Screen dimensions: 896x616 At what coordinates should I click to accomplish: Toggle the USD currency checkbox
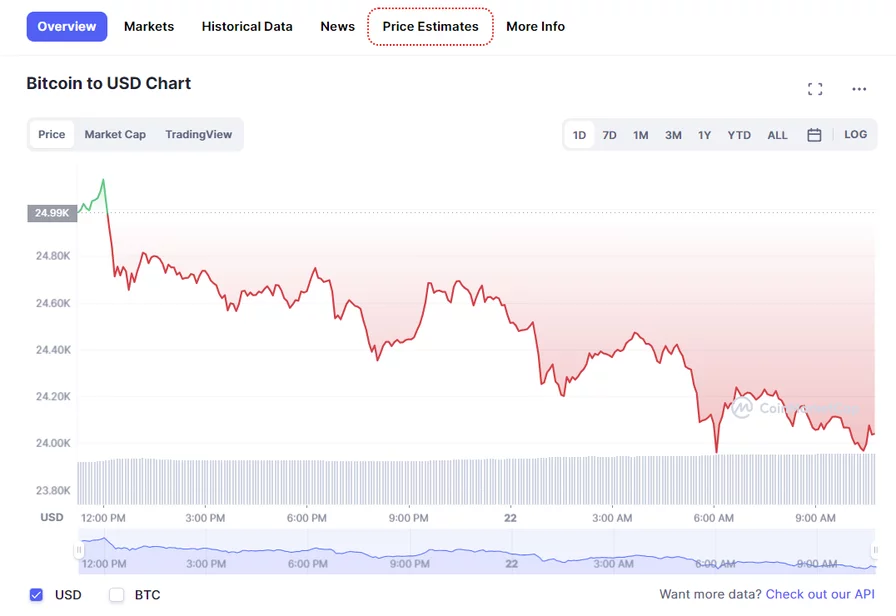[37, 595]
